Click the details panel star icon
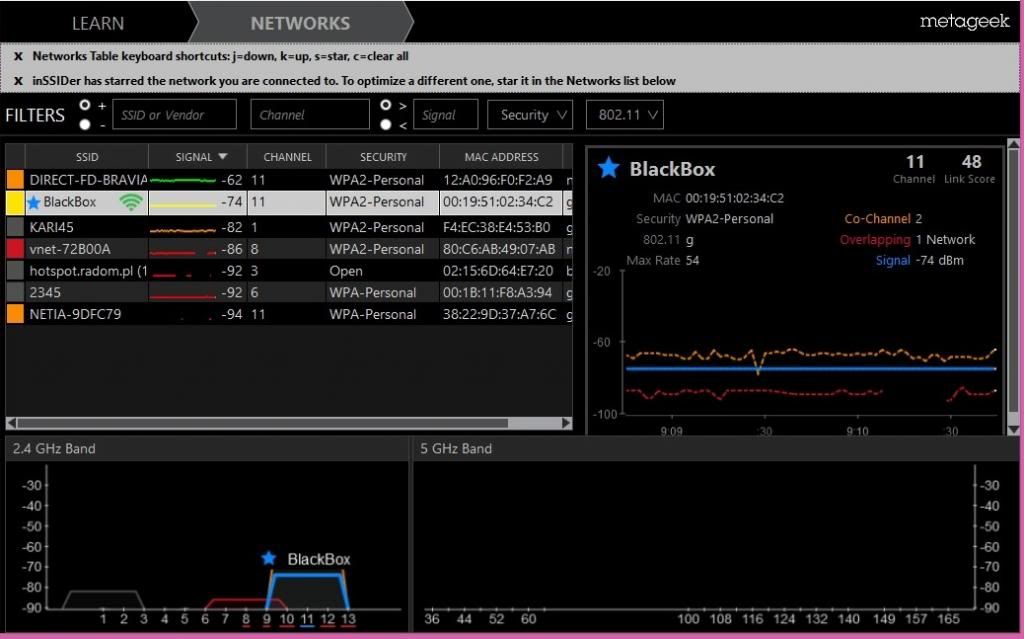 click(608, 168)
